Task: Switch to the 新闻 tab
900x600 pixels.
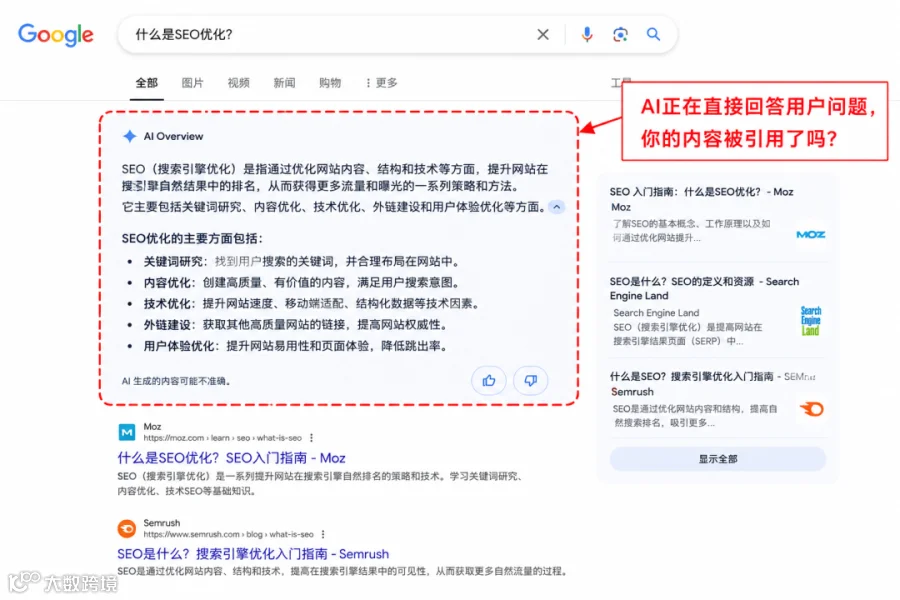Action: click(x=284, y=83)
